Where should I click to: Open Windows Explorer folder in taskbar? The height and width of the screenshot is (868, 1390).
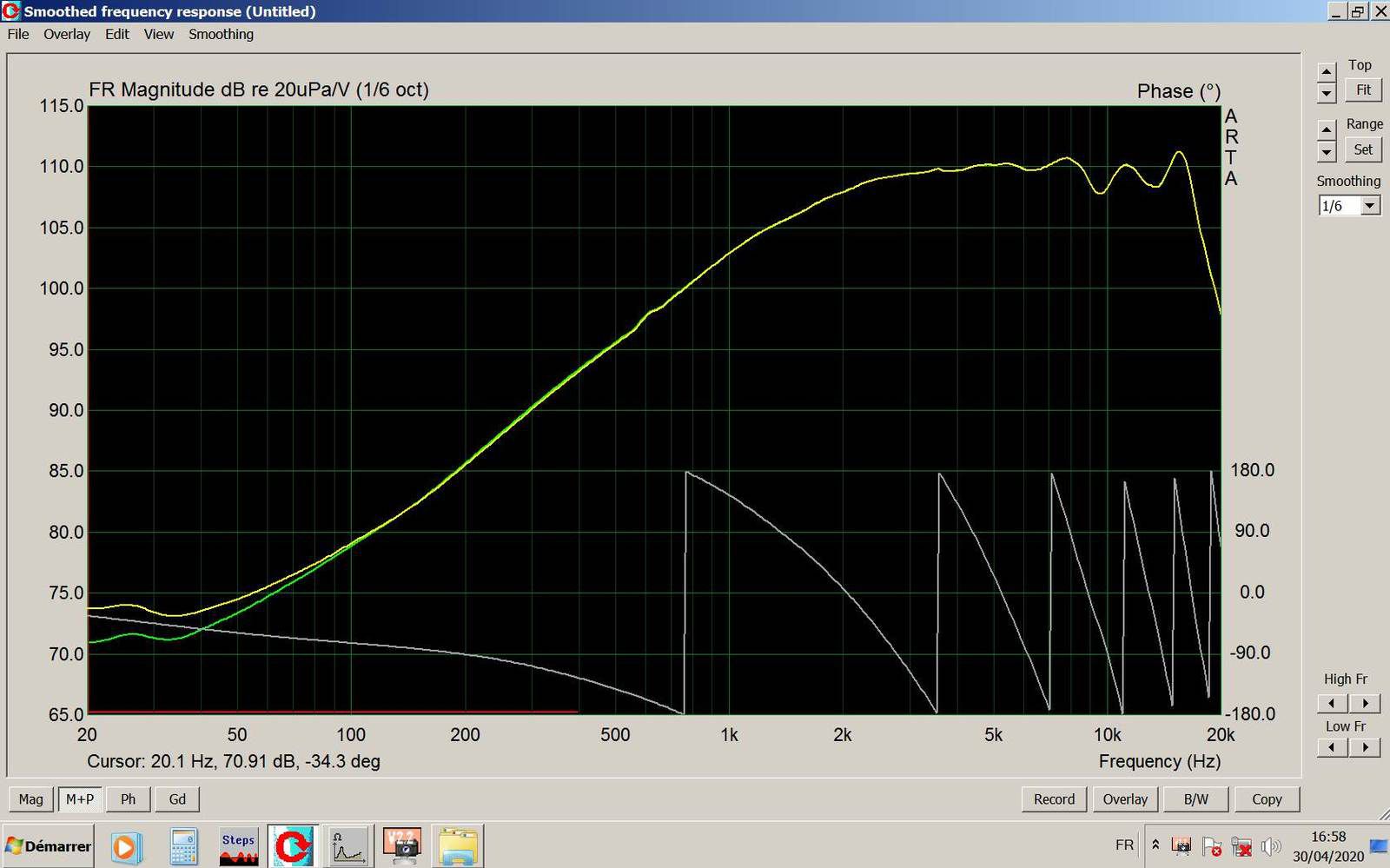tap(457, 846)
